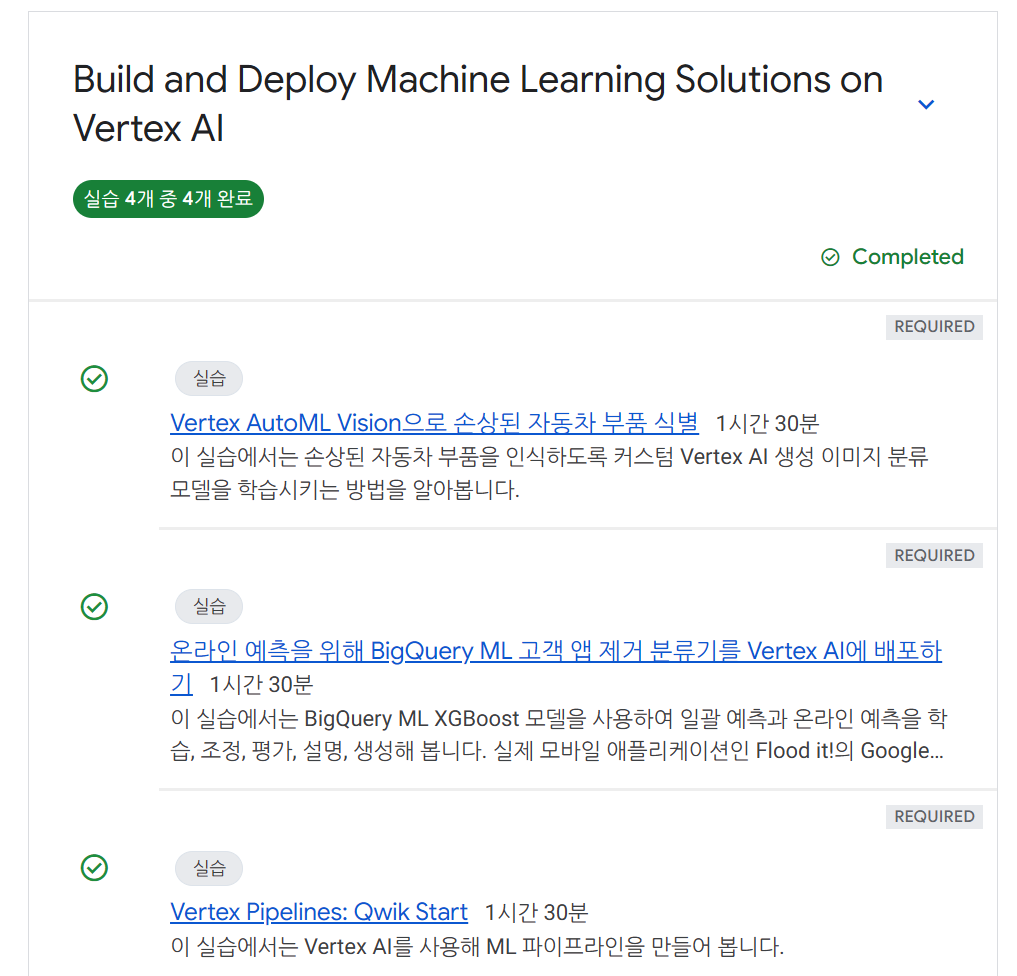Click the description 'Vertex AI를 사용해 ML 파이프라인'

[477, 947]
